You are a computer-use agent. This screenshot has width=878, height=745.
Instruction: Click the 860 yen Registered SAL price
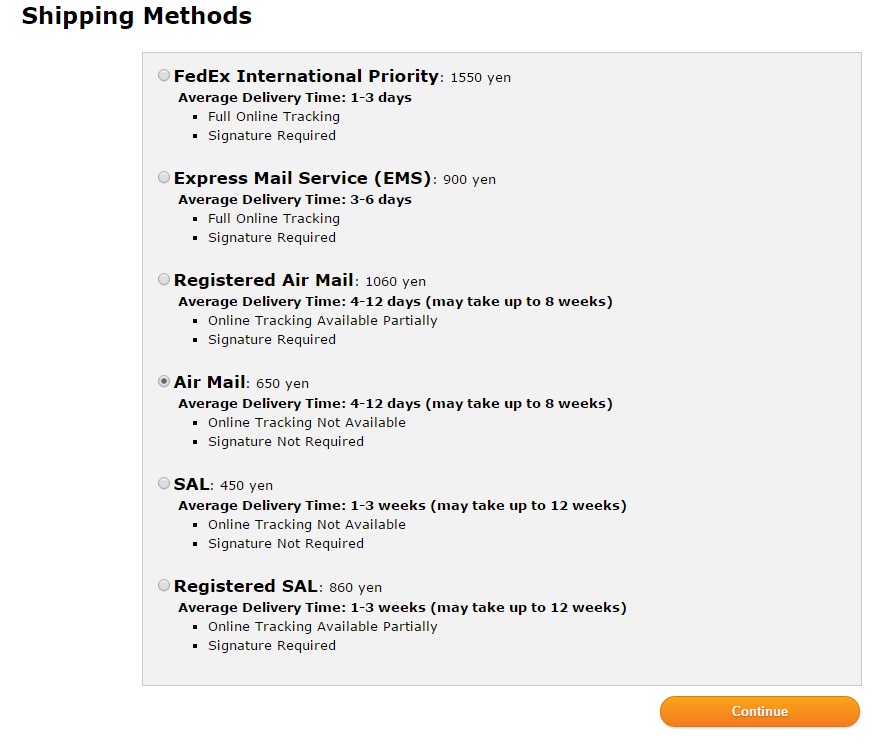tap(356, 588)
